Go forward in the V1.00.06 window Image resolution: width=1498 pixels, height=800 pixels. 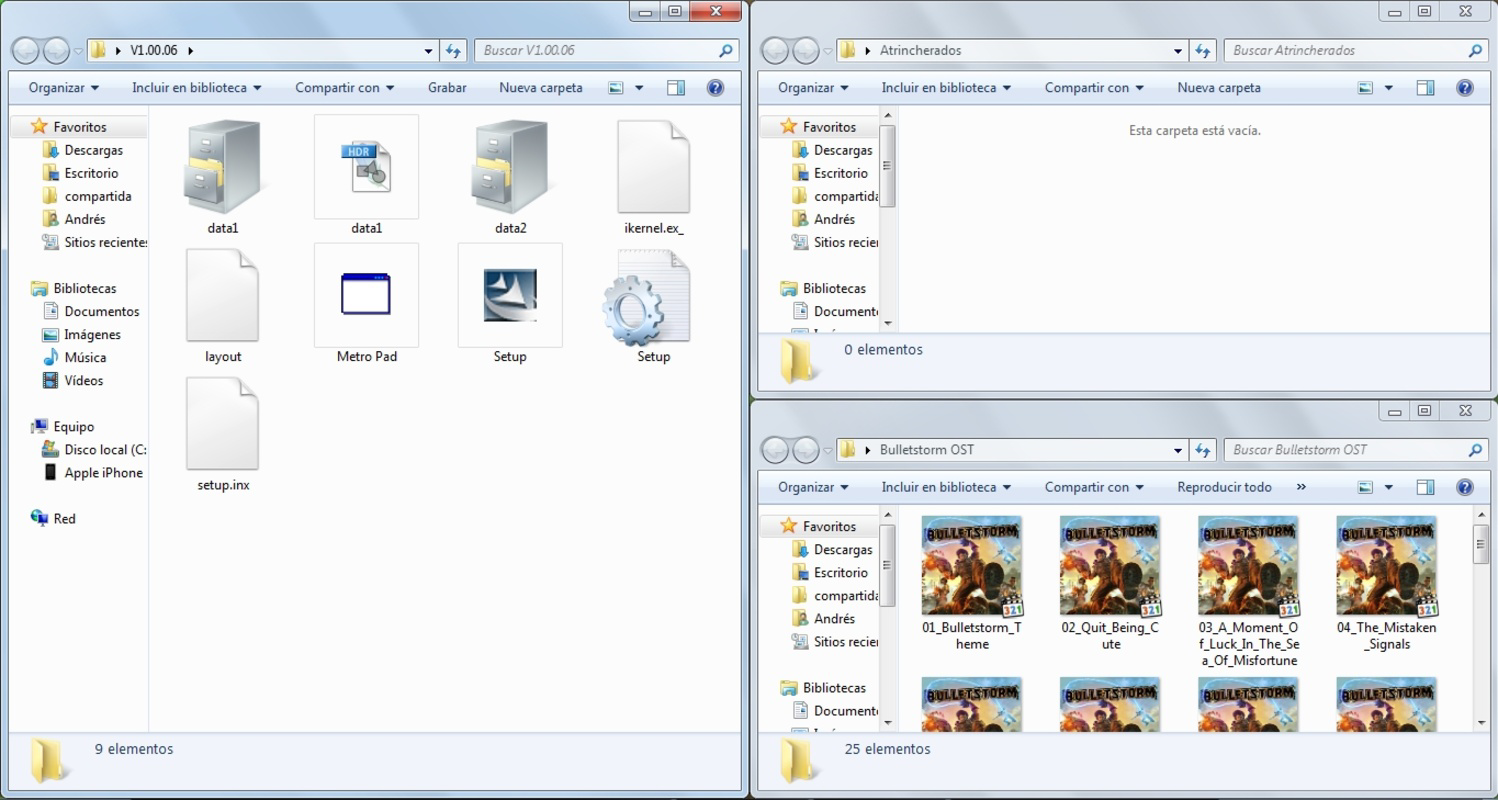click(x=57, y=50)
